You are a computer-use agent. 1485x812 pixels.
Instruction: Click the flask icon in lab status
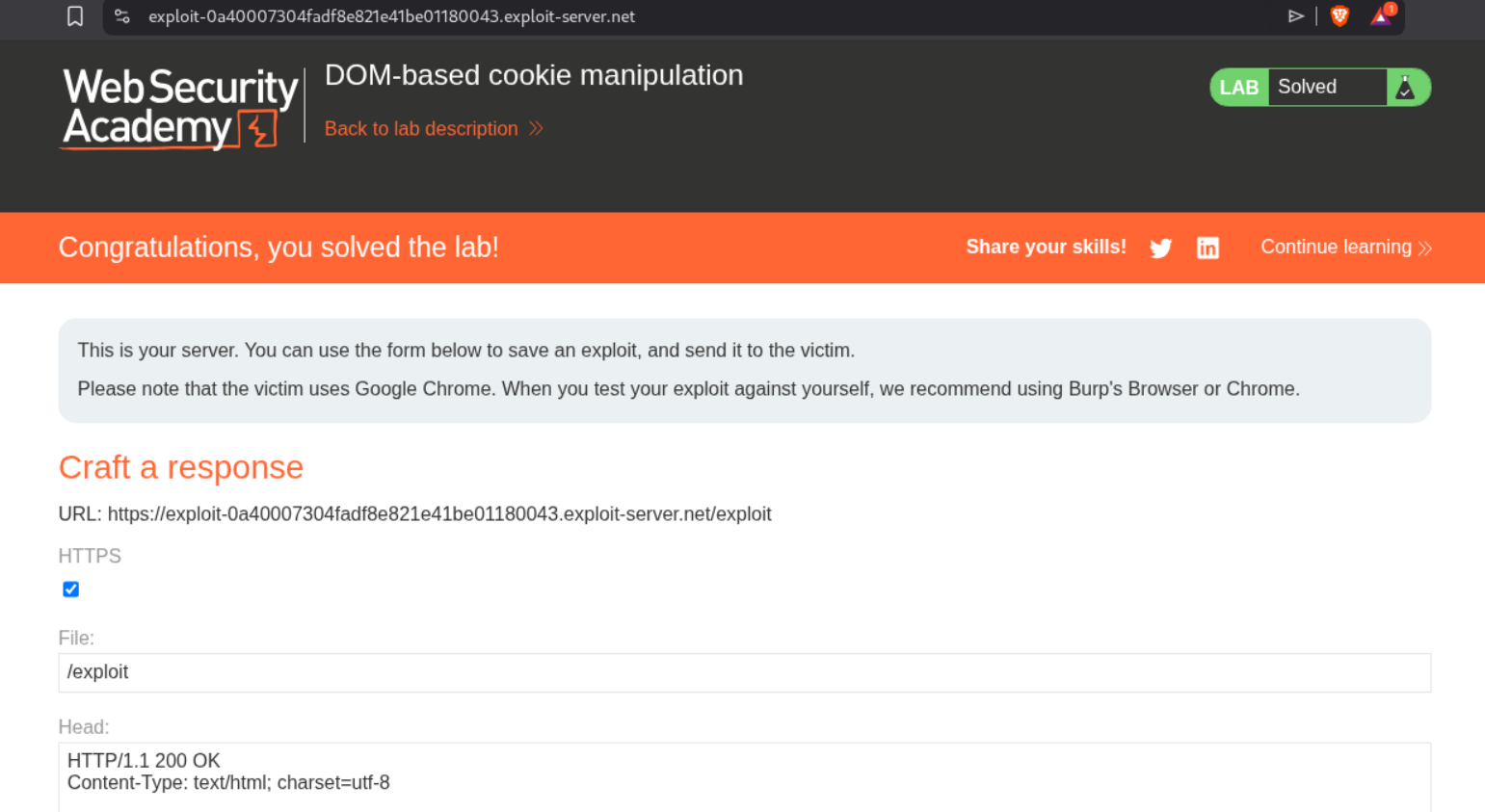pos(1405,88)
